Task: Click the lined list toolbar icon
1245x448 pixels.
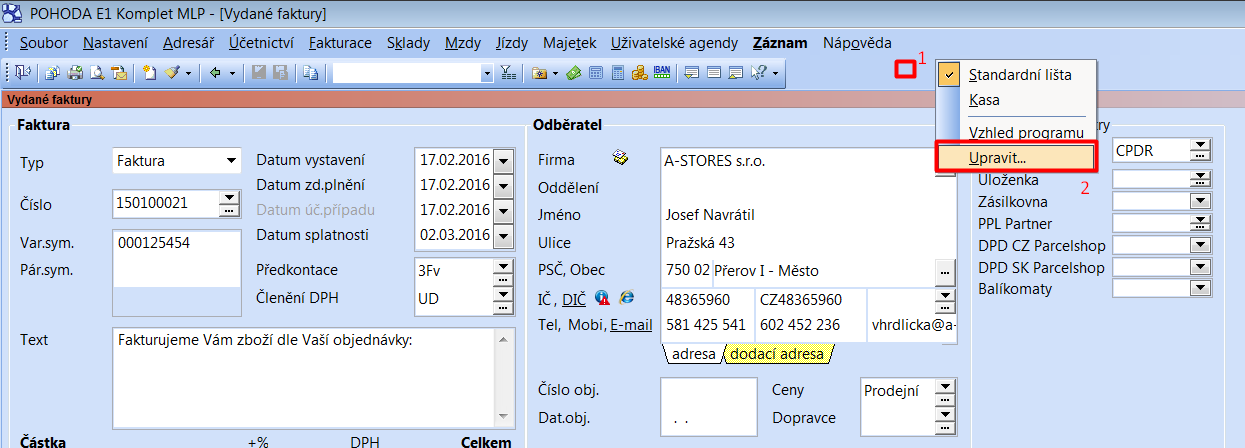Action: point(714,72)
